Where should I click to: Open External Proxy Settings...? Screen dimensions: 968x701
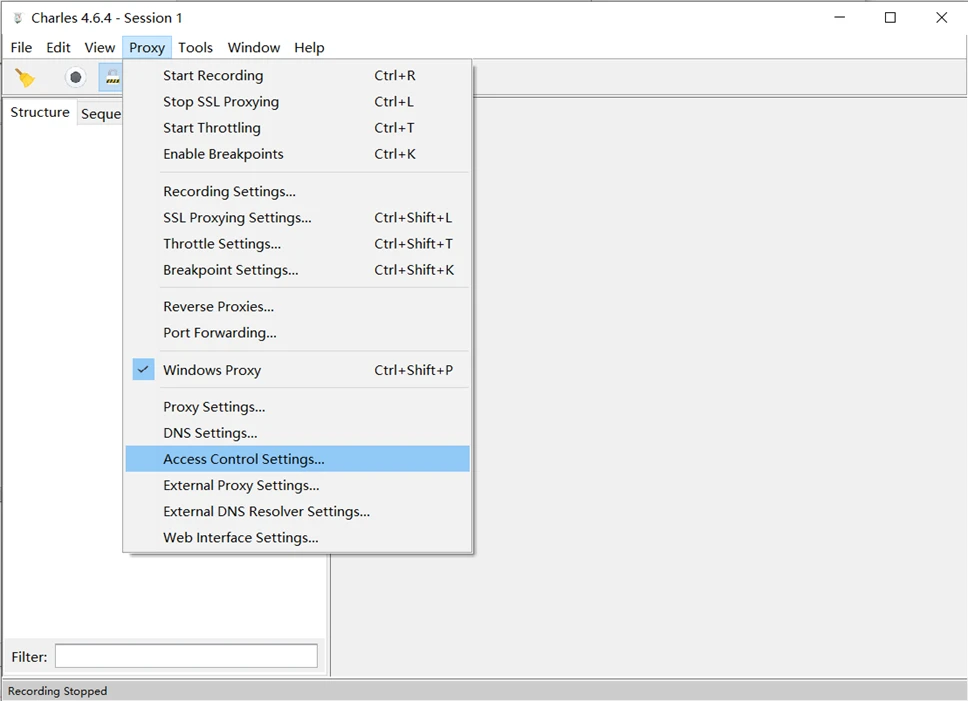point(298,485)
